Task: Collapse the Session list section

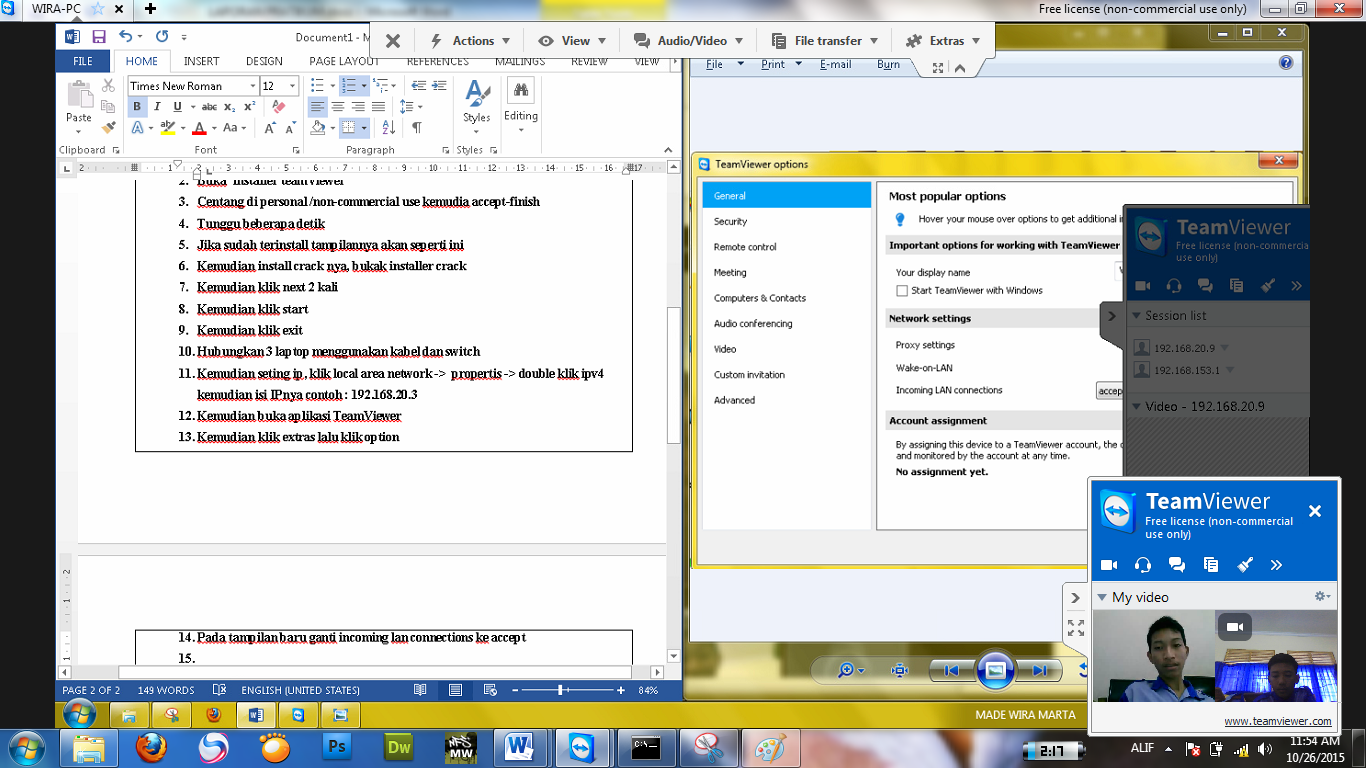Action: [x=1136, y=316]
